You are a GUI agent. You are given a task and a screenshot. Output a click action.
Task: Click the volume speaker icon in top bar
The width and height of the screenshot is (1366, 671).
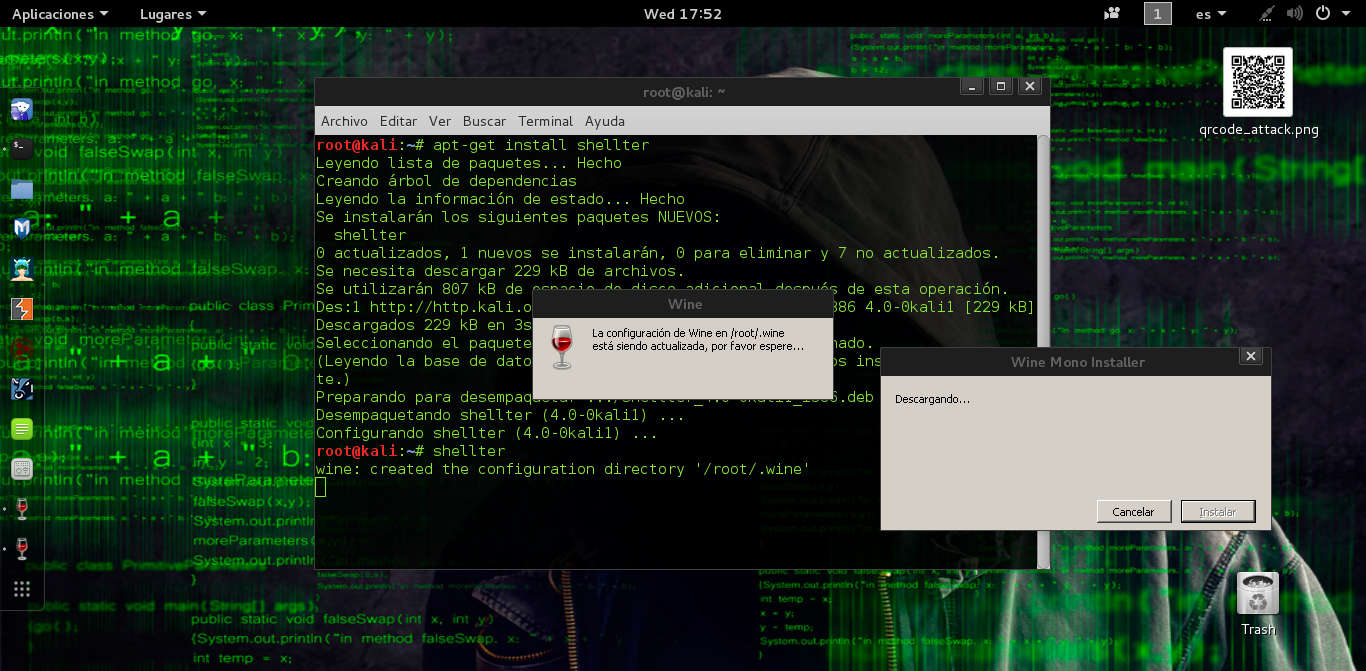1295,14
